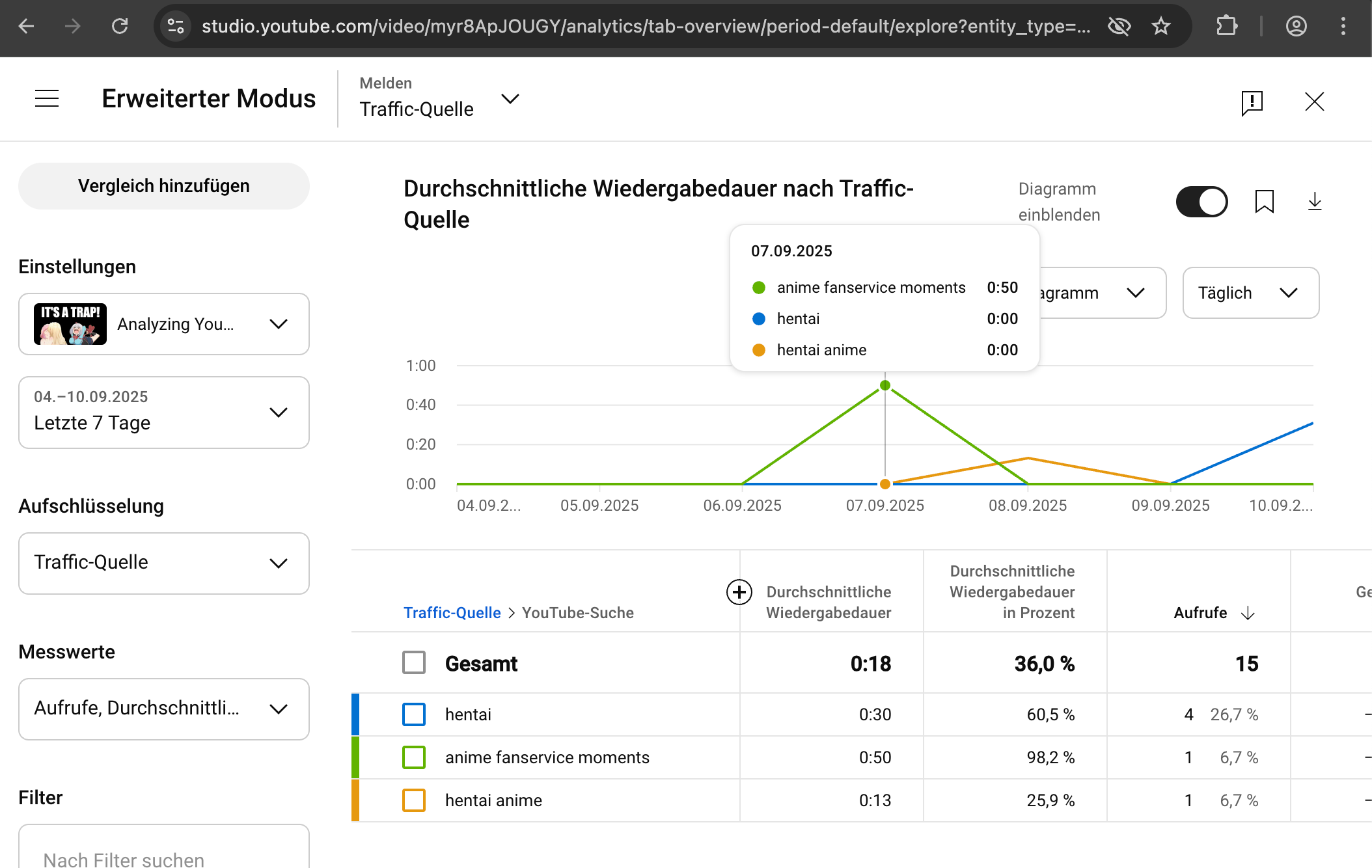Image resolution: width=1372 pixels, height=868 pixels.
Task: Click Vergleich hinzufügen button
Action: [164, 186]
